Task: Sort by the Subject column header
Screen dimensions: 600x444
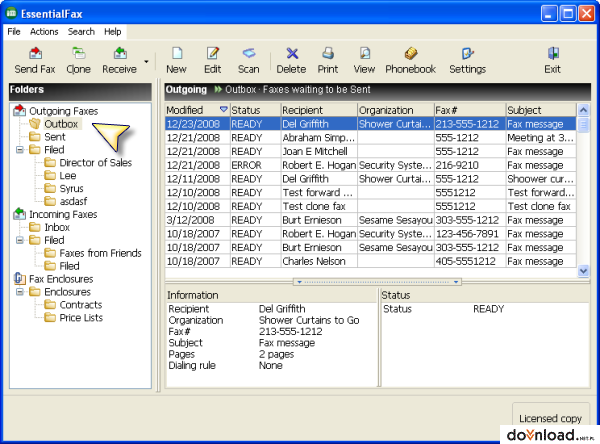Action: 541,110
